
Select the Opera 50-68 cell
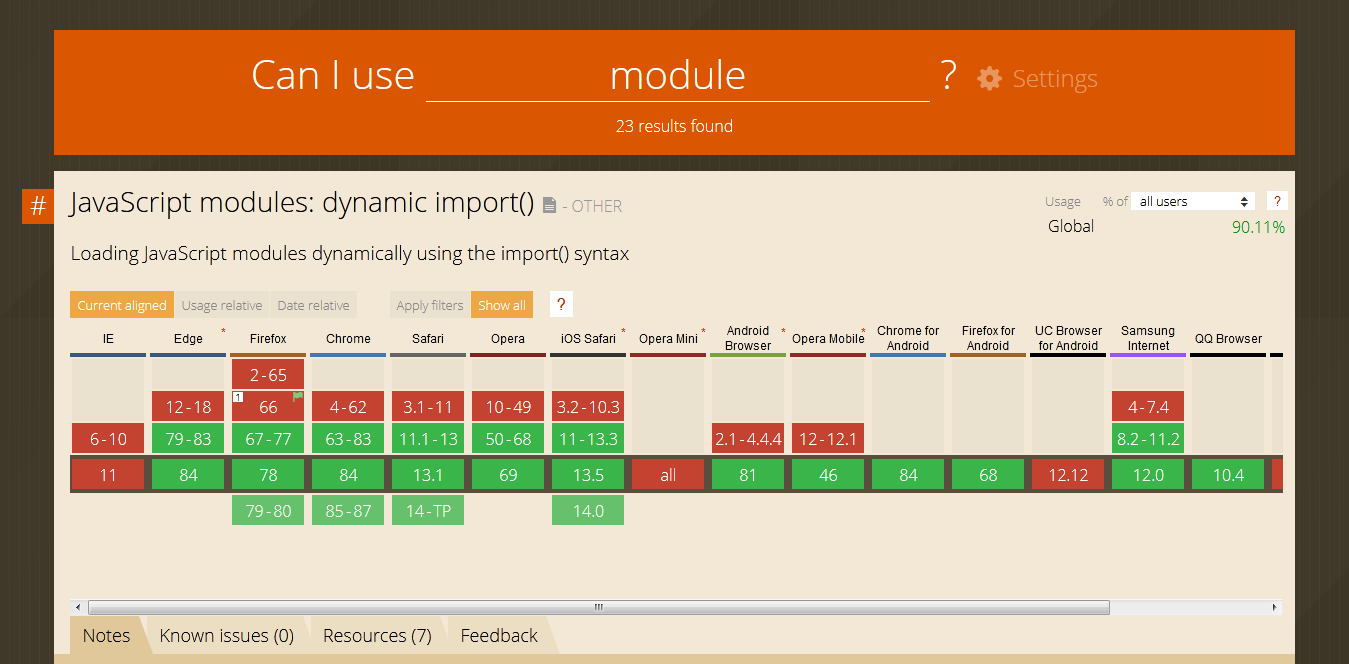508,438
